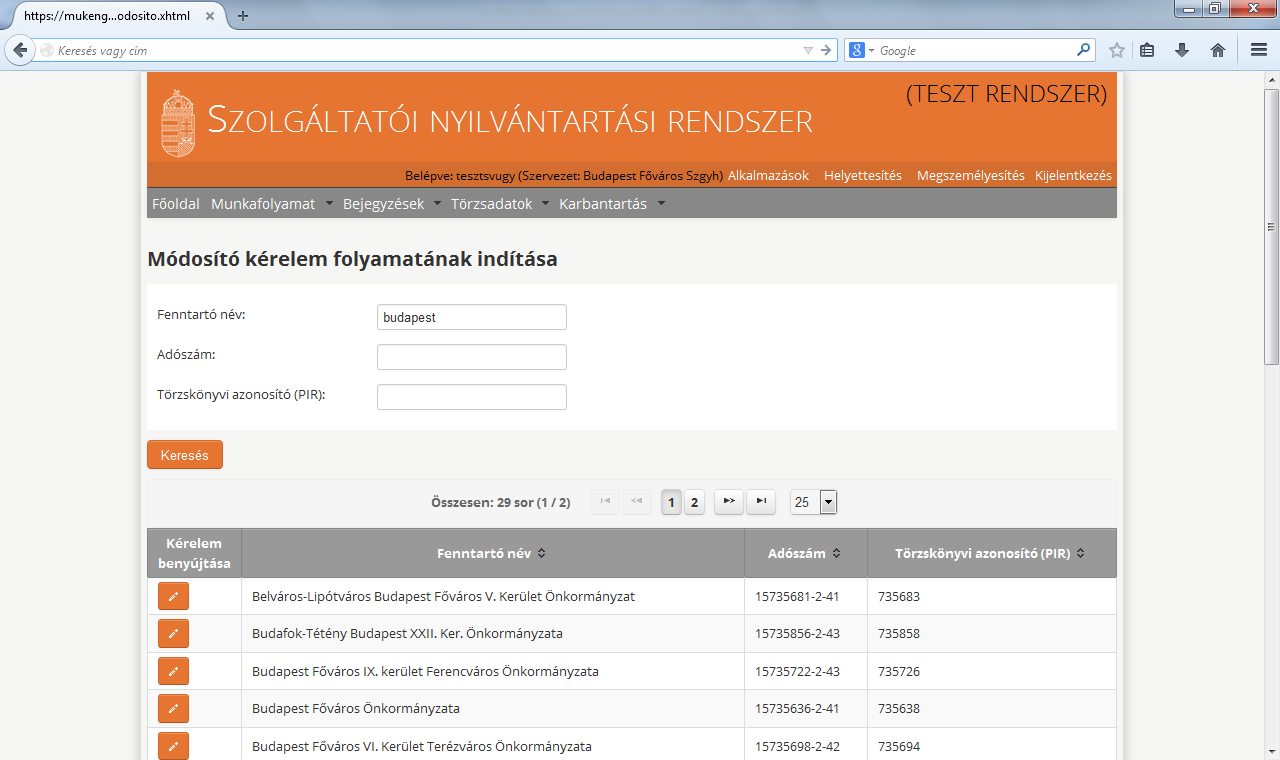Open the Főoldal menu item
This screenshot has height=760, width=1280.
(x=176, y=203)
